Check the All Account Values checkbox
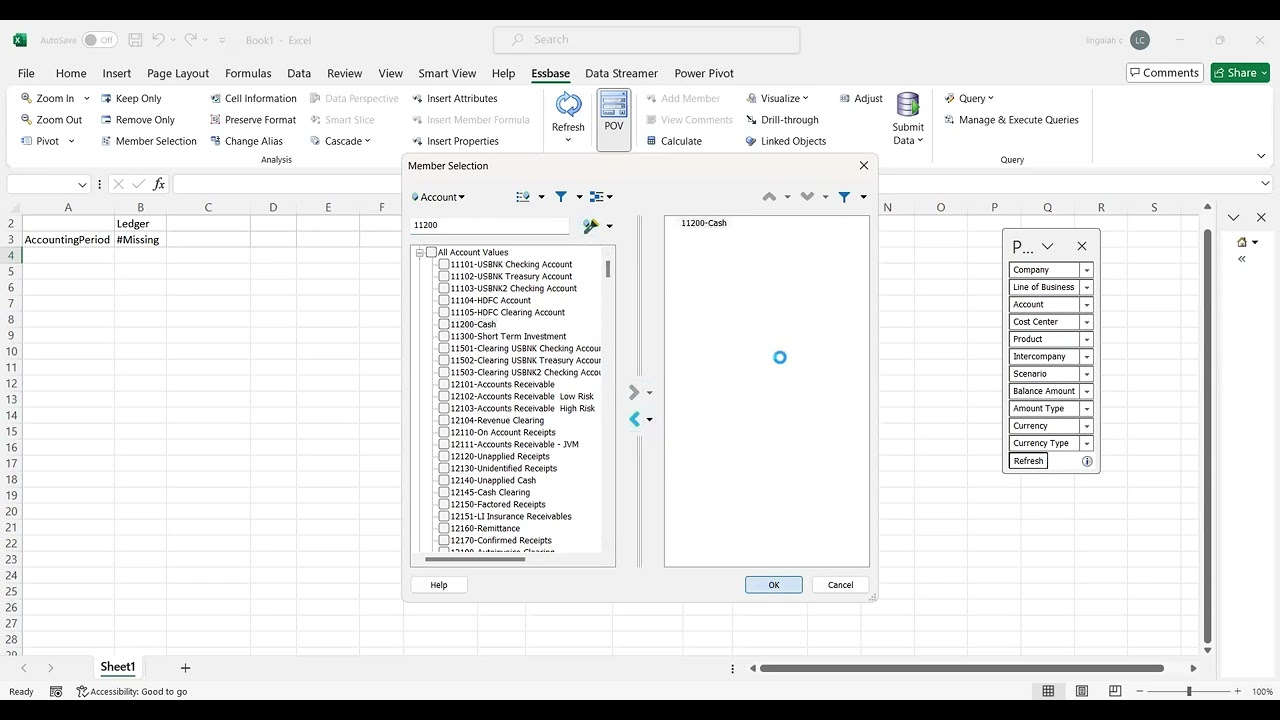The height and width of the screenshot is (720, 1280). [x=431, y=252]
